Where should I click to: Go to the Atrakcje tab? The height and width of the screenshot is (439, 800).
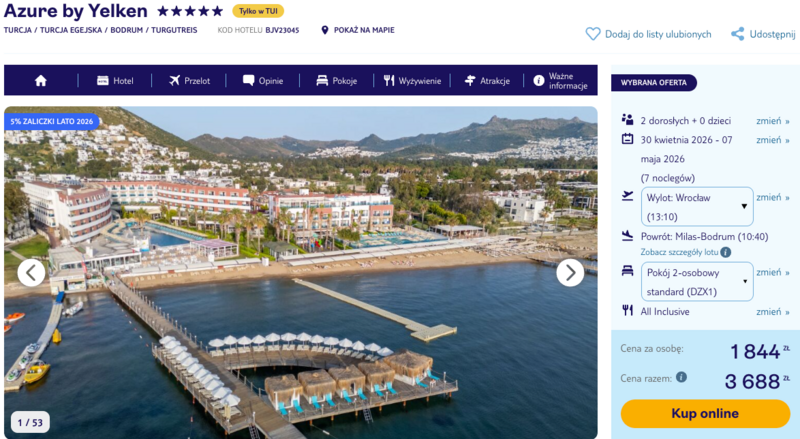click(487, 81)
